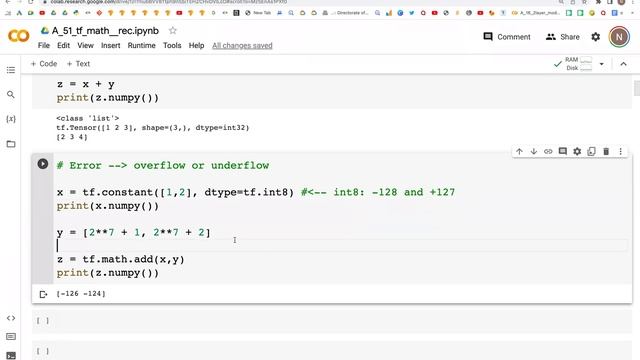Delete the current cell
Viewport: 640px width, 360px height.
606,151
